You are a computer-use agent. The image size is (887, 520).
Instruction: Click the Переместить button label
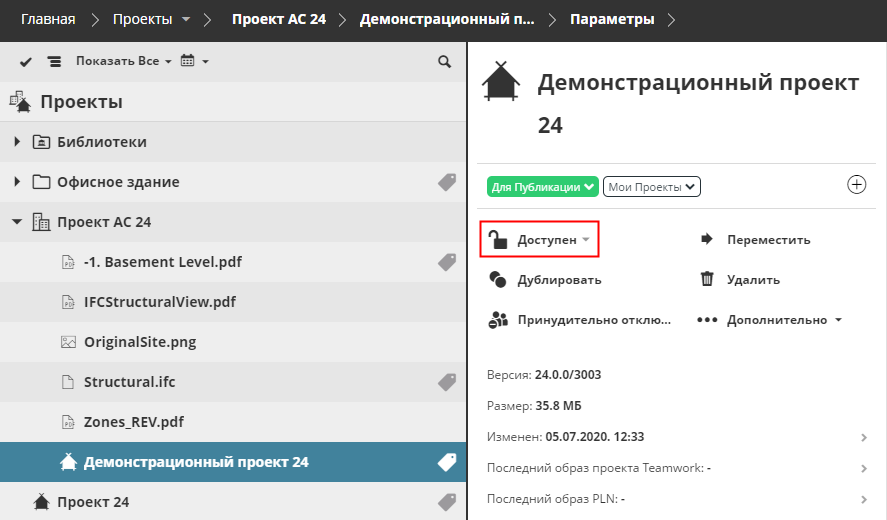(x=768, y=240)
